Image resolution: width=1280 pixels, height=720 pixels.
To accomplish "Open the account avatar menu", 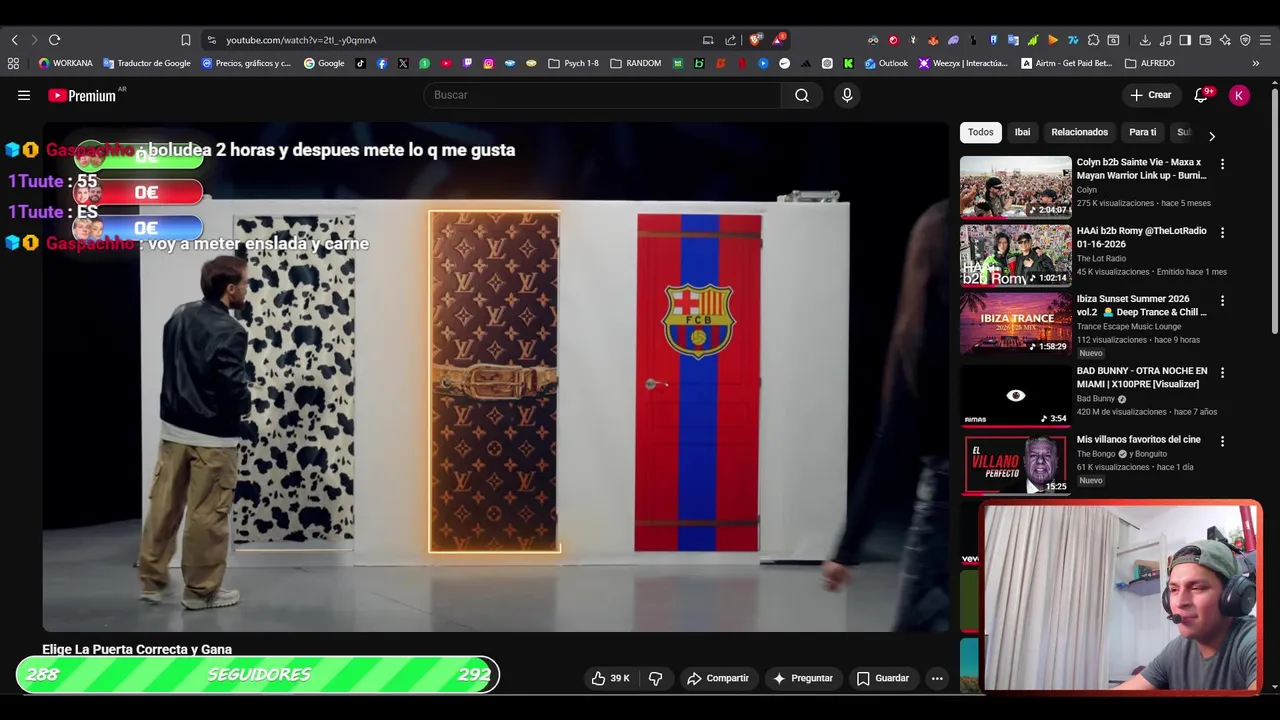I will (1239, 95).
